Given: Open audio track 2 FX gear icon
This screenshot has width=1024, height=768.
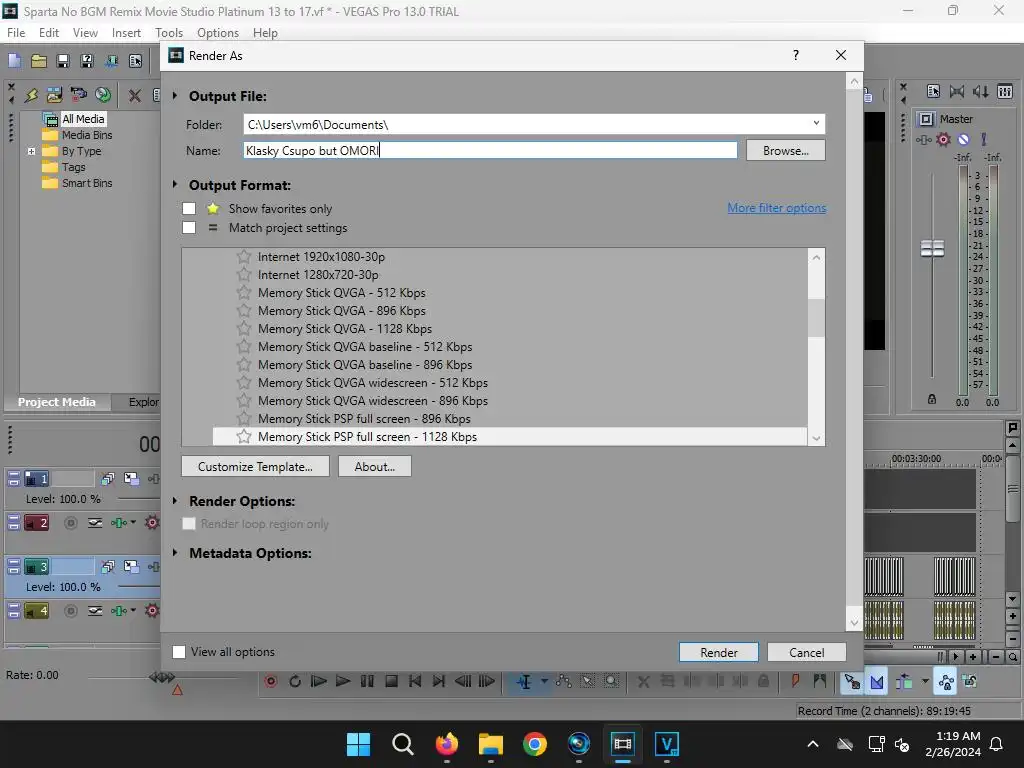Looking at the screenshot, I should (x=152, y=522).
